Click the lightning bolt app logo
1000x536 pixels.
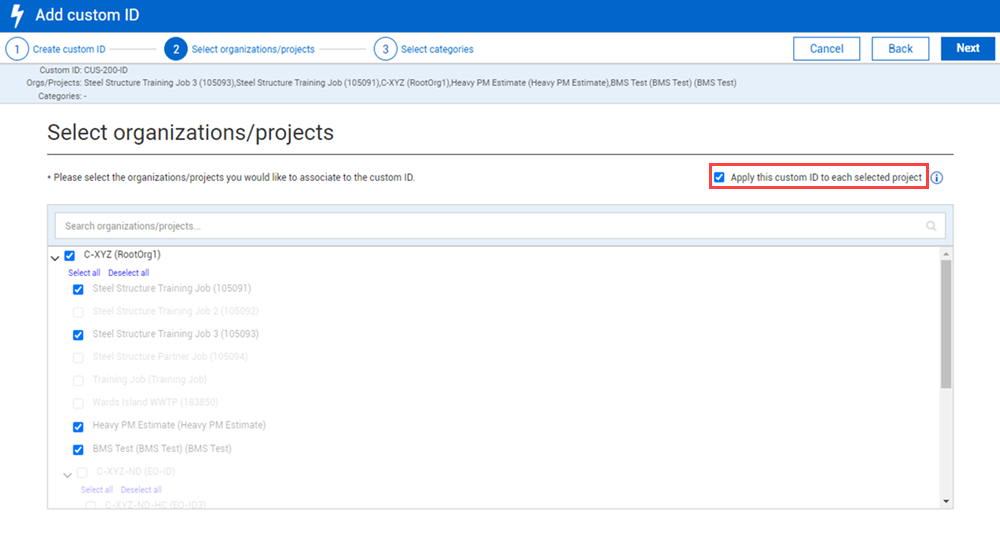[16, 15]
